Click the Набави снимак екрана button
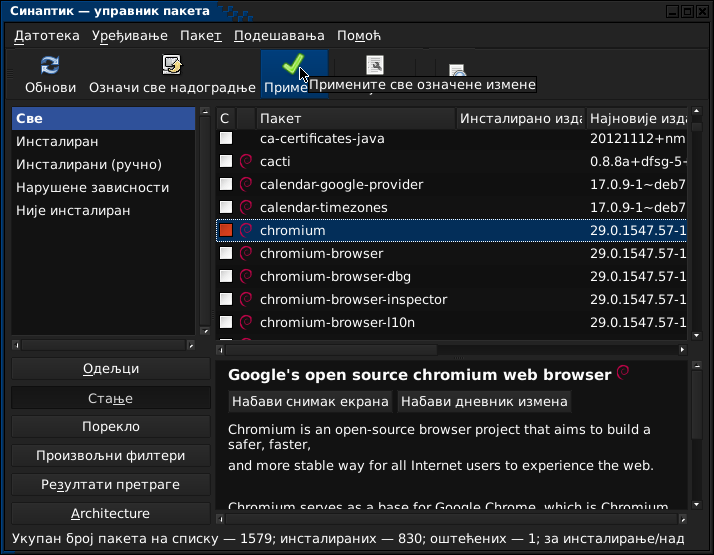 pyautogui.click(x=310, y=402)
